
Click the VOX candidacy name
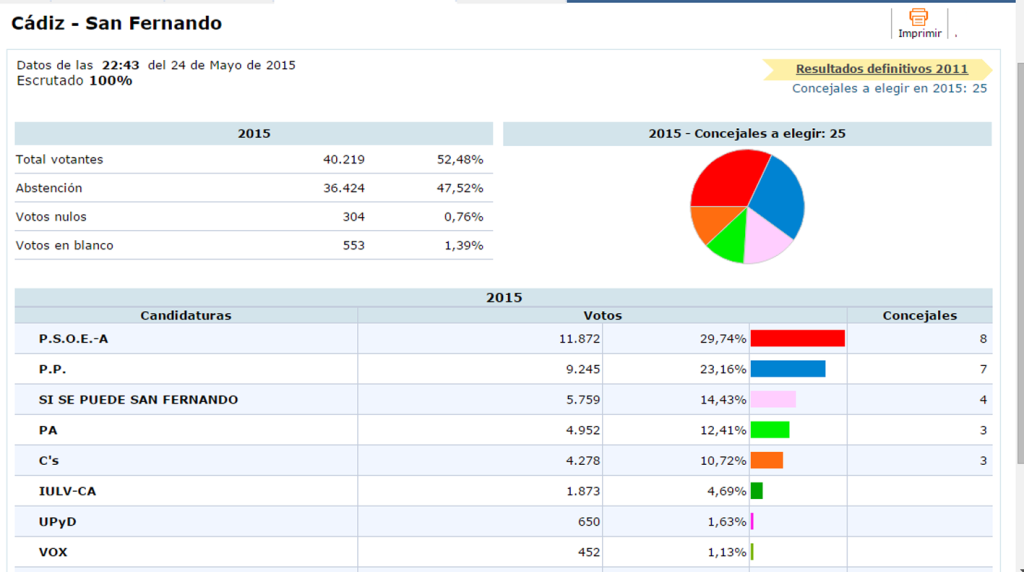(x=53, y=552)
